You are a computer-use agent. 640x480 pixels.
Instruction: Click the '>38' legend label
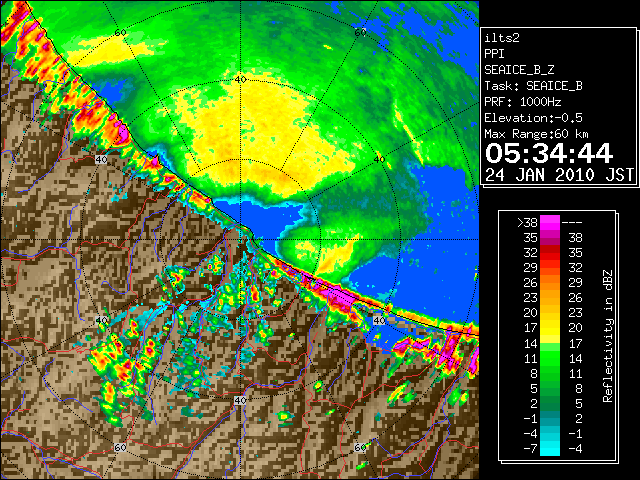point(527,223)
